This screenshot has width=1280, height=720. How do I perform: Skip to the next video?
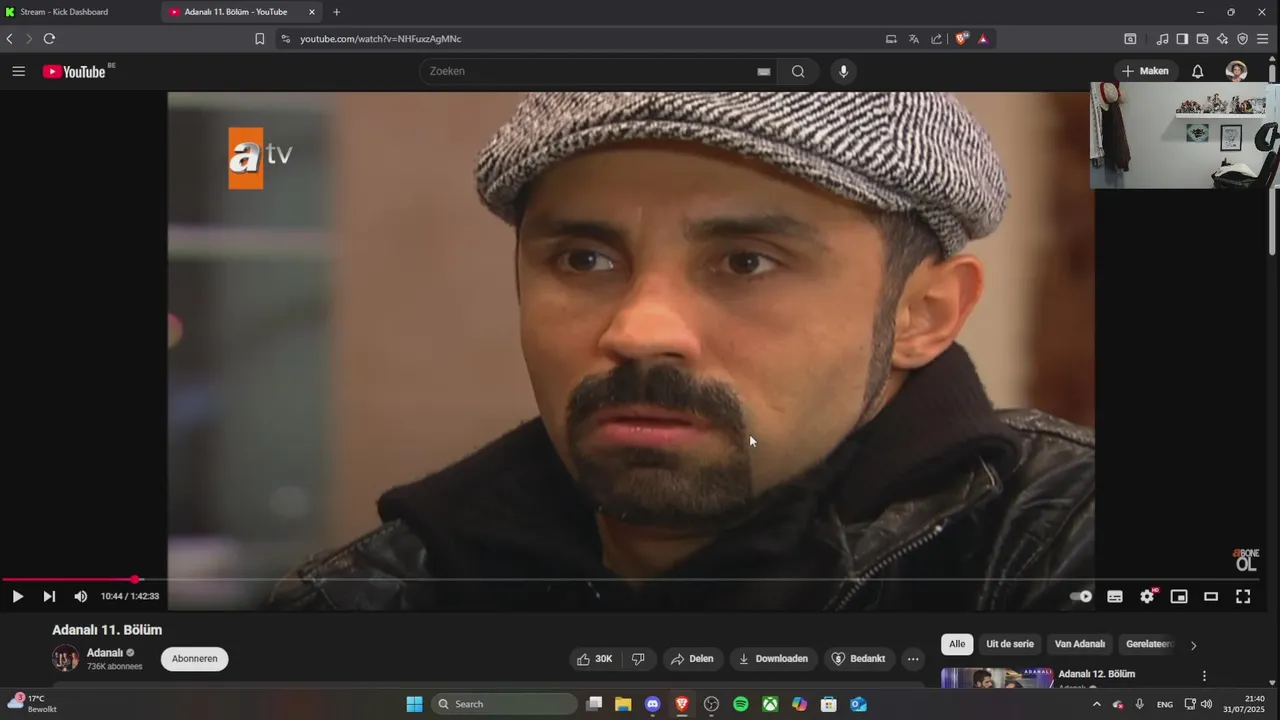49,597
